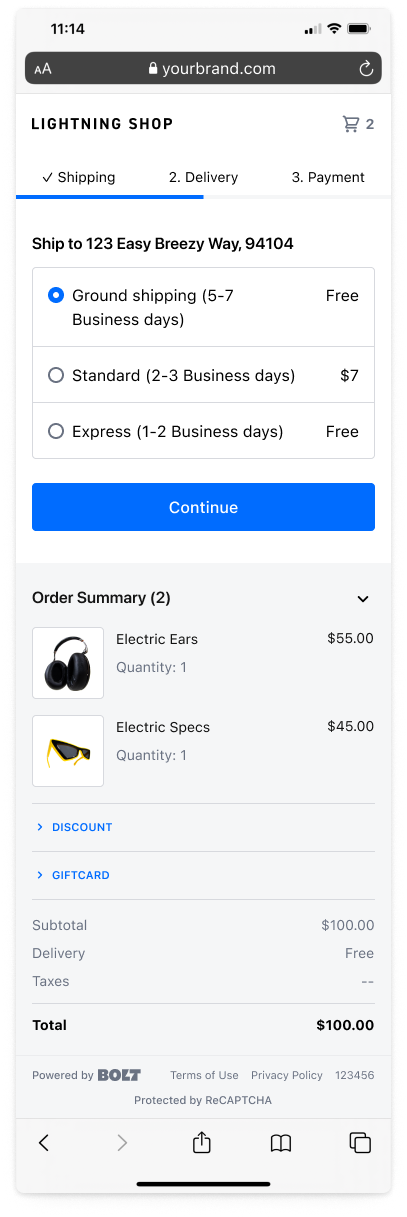
Task: Tap the yourbrand.com address bar
Action: pos(203,69)
